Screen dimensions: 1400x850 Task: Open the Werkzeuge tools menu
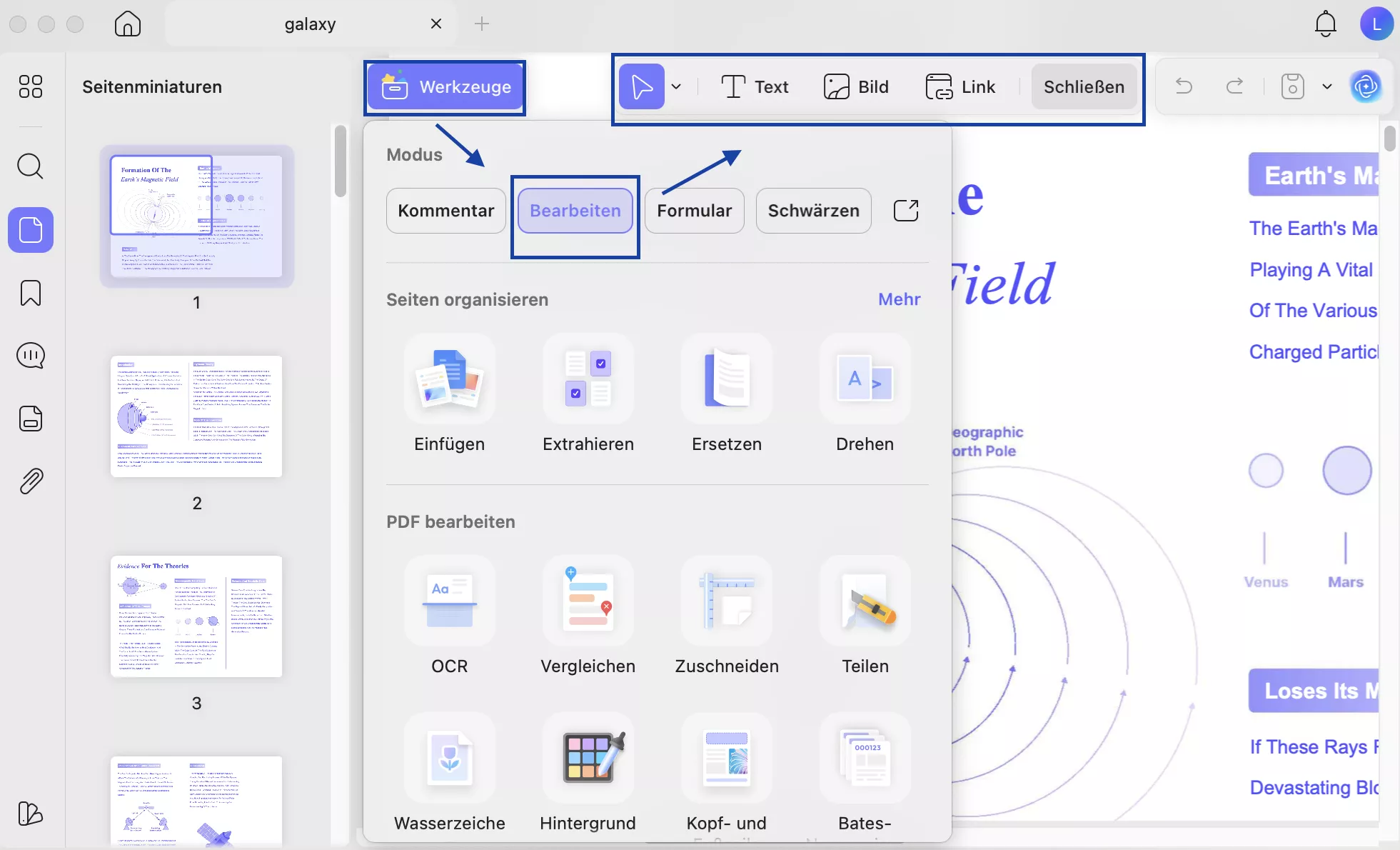[445, 87]
